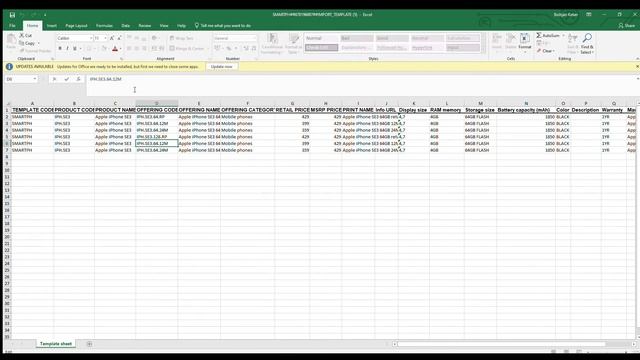Click the Clear eraser command

pyautogui.click(x=545, y=51)
